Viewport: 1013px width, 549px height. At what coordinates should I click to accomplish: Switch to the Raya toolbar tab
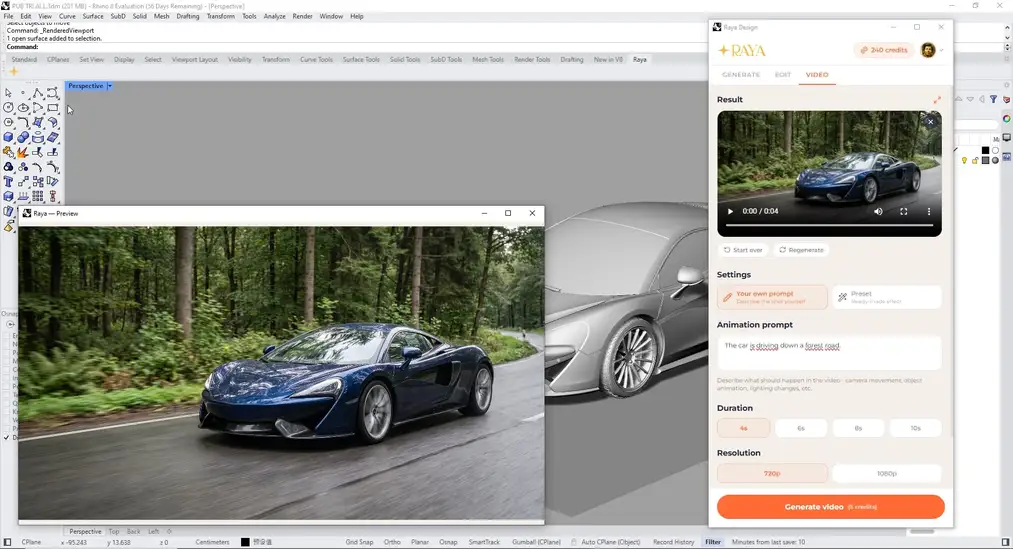[x=640, y=59]
